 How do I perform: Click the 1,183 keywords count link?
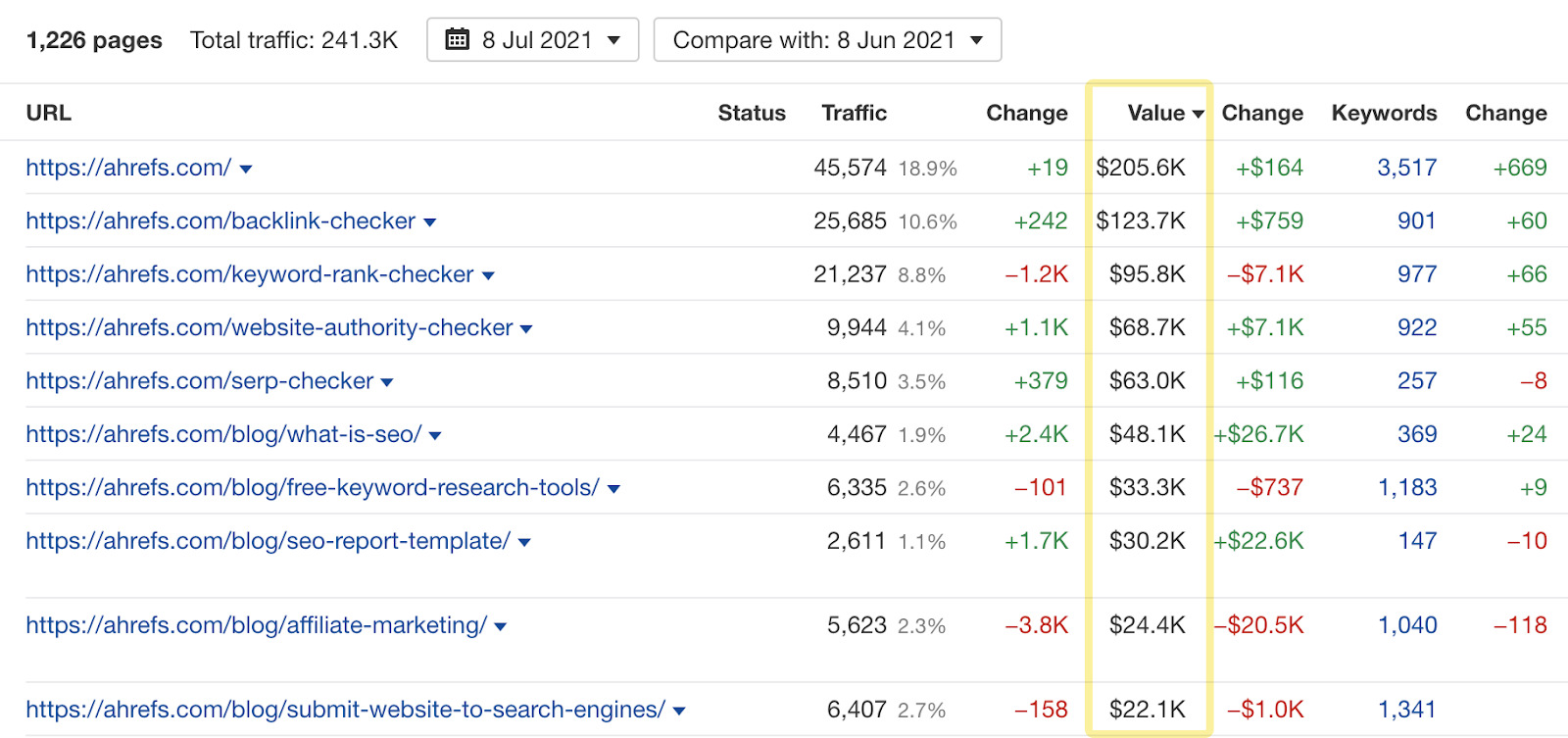[x=1407, y=487]
